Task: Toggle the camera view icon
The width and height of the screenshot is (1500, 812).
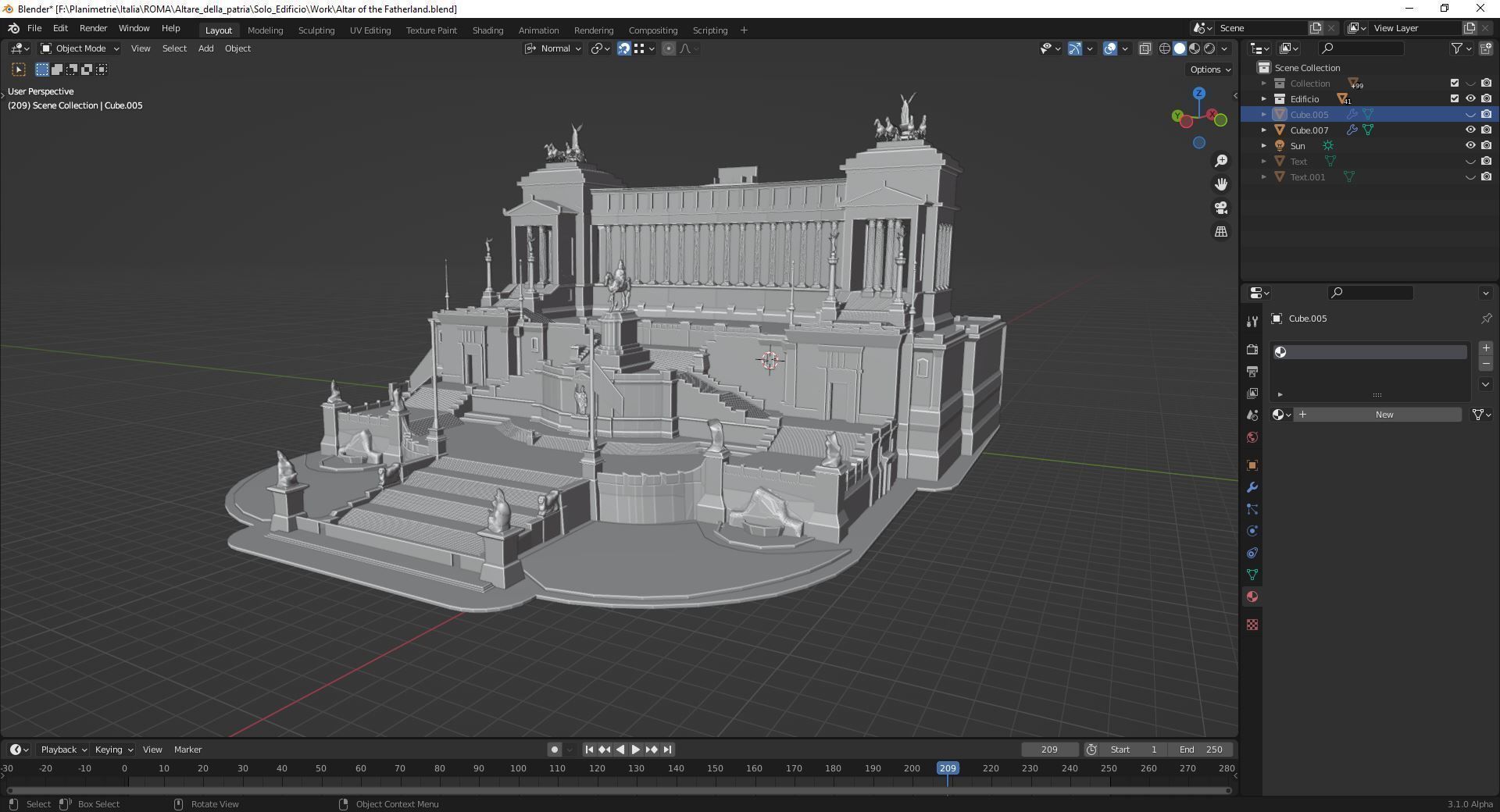Action: (1221, 208)
